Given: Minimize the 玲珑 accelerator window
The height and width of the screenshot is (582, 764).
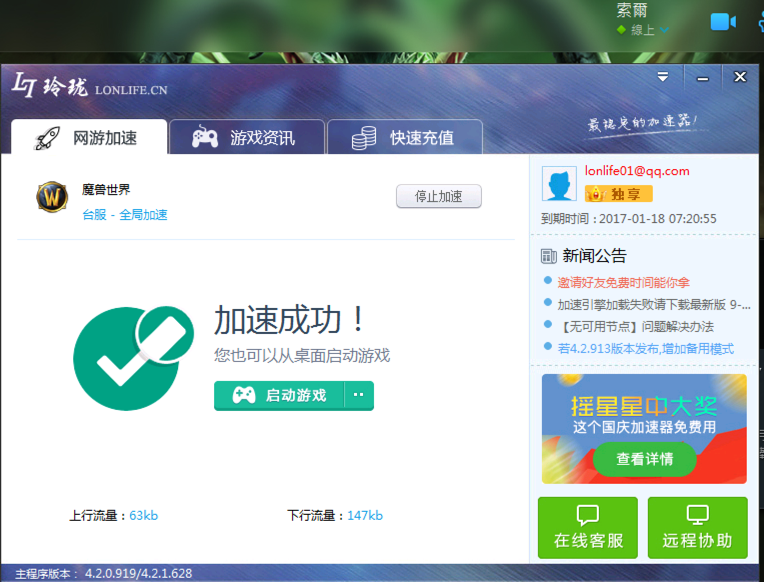Looking at the screenshot, I should click(702, 78).
